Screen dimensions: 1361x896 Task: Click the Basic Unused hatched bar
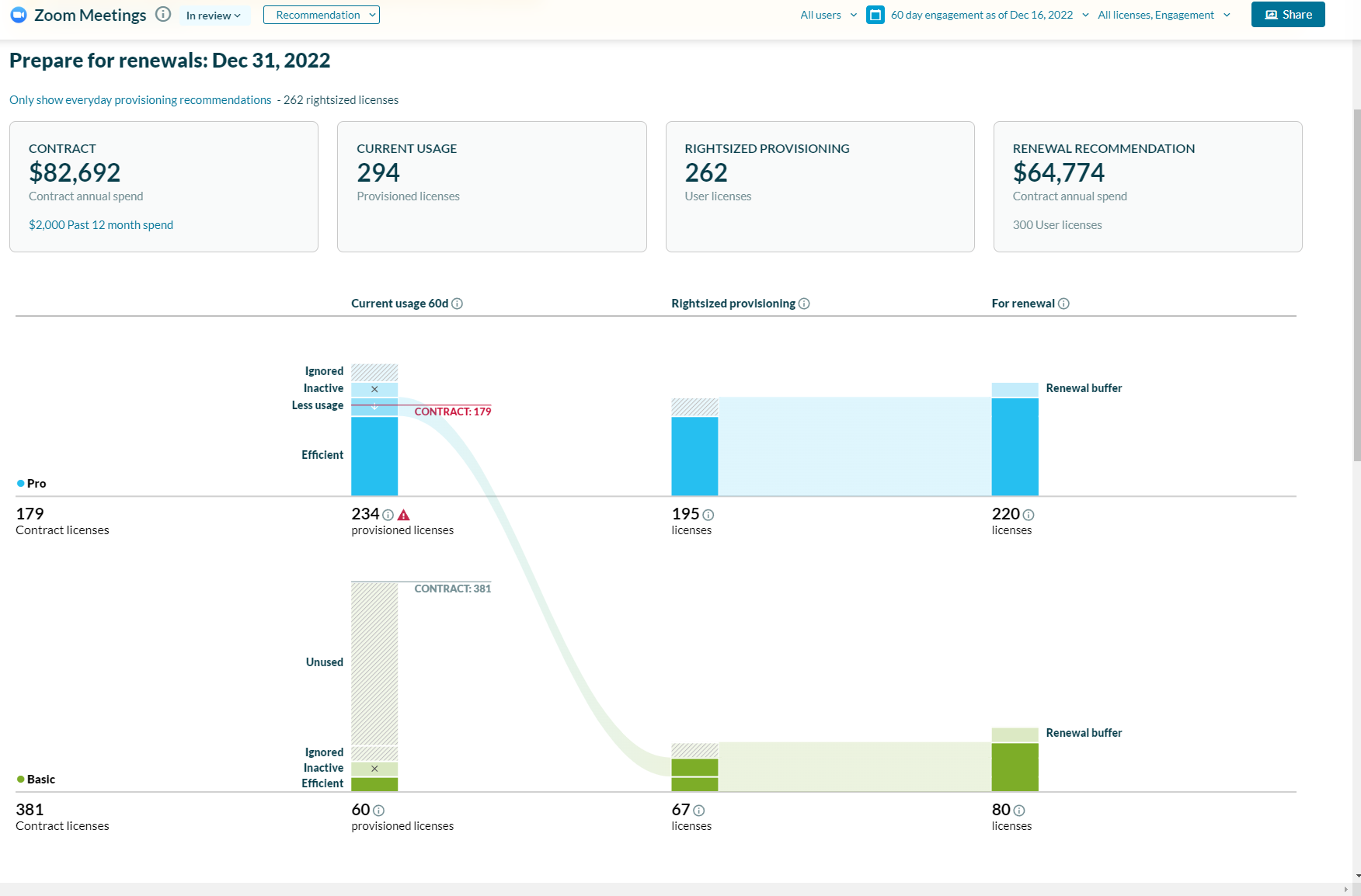click(374, 663)
